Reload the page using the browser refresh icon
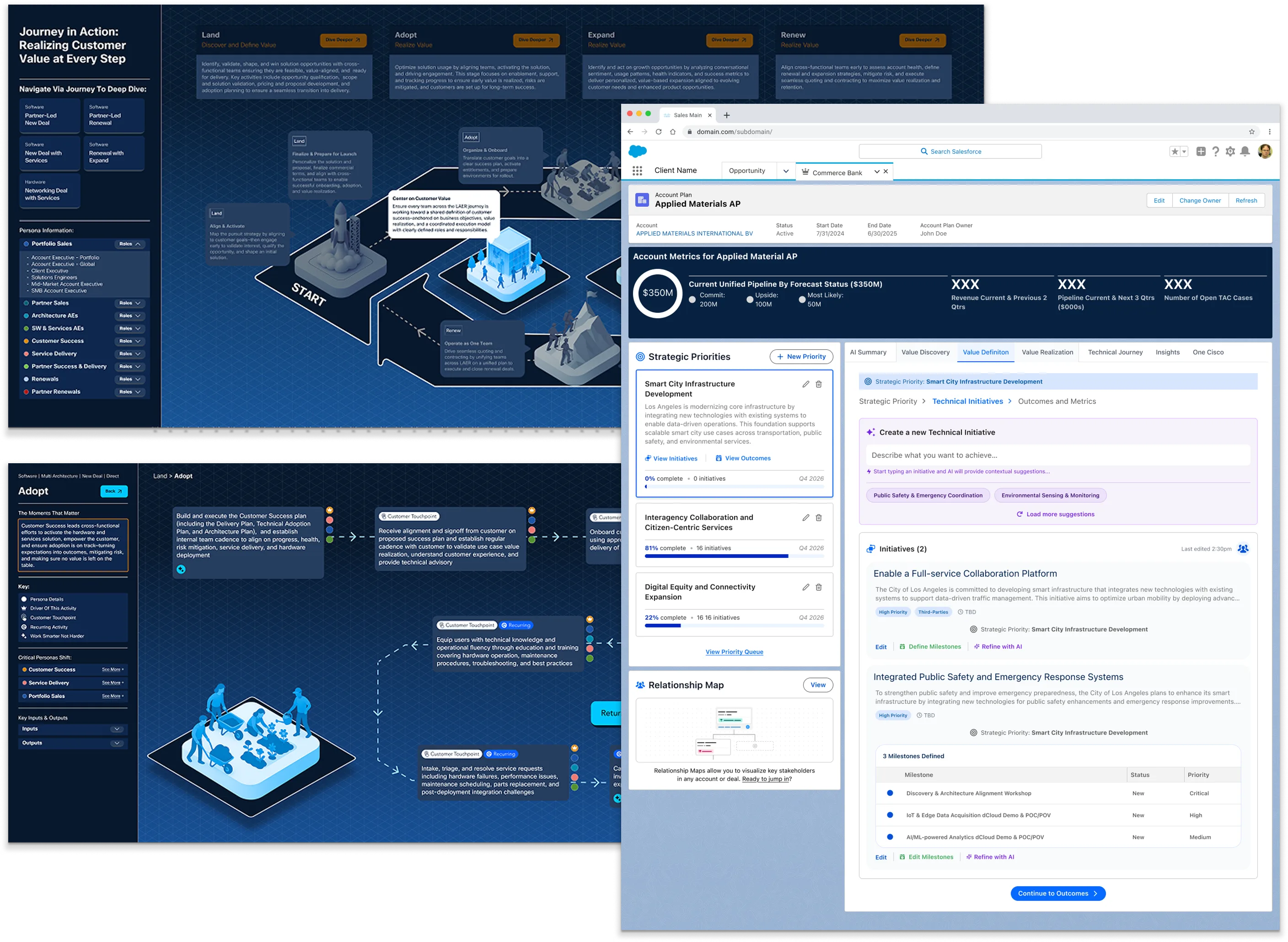This screenshot has width=1288, height=942. pos(658,132)
